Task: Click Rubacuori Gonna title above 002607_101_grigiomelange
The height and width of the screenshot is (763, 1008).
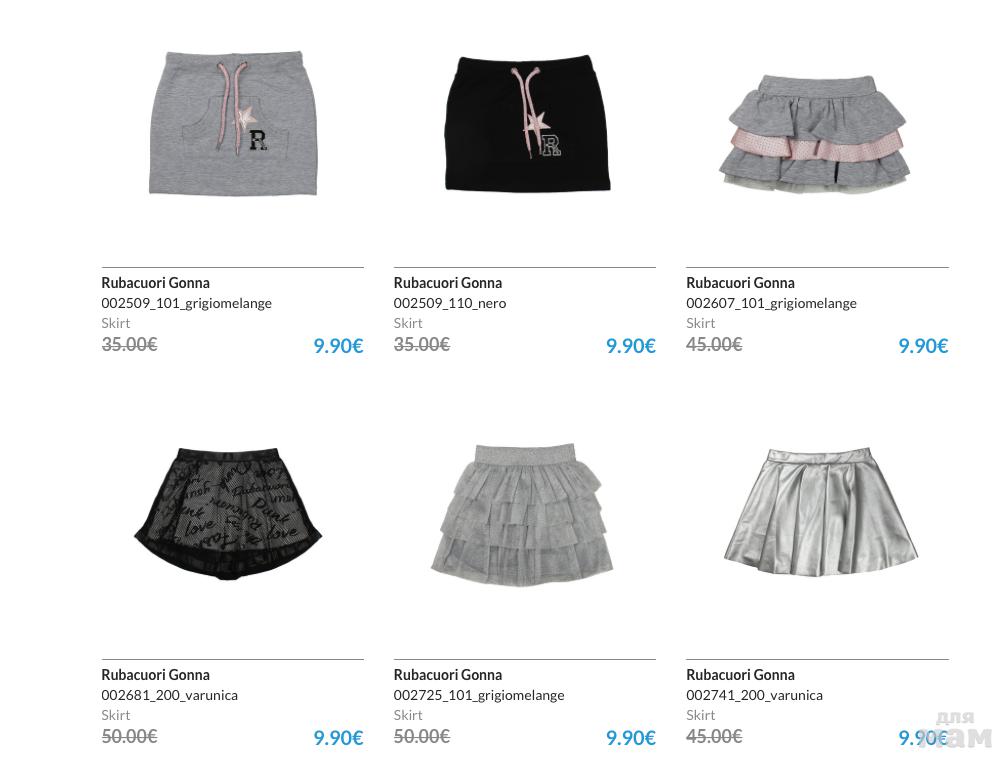Action: (x=741, y=283)
